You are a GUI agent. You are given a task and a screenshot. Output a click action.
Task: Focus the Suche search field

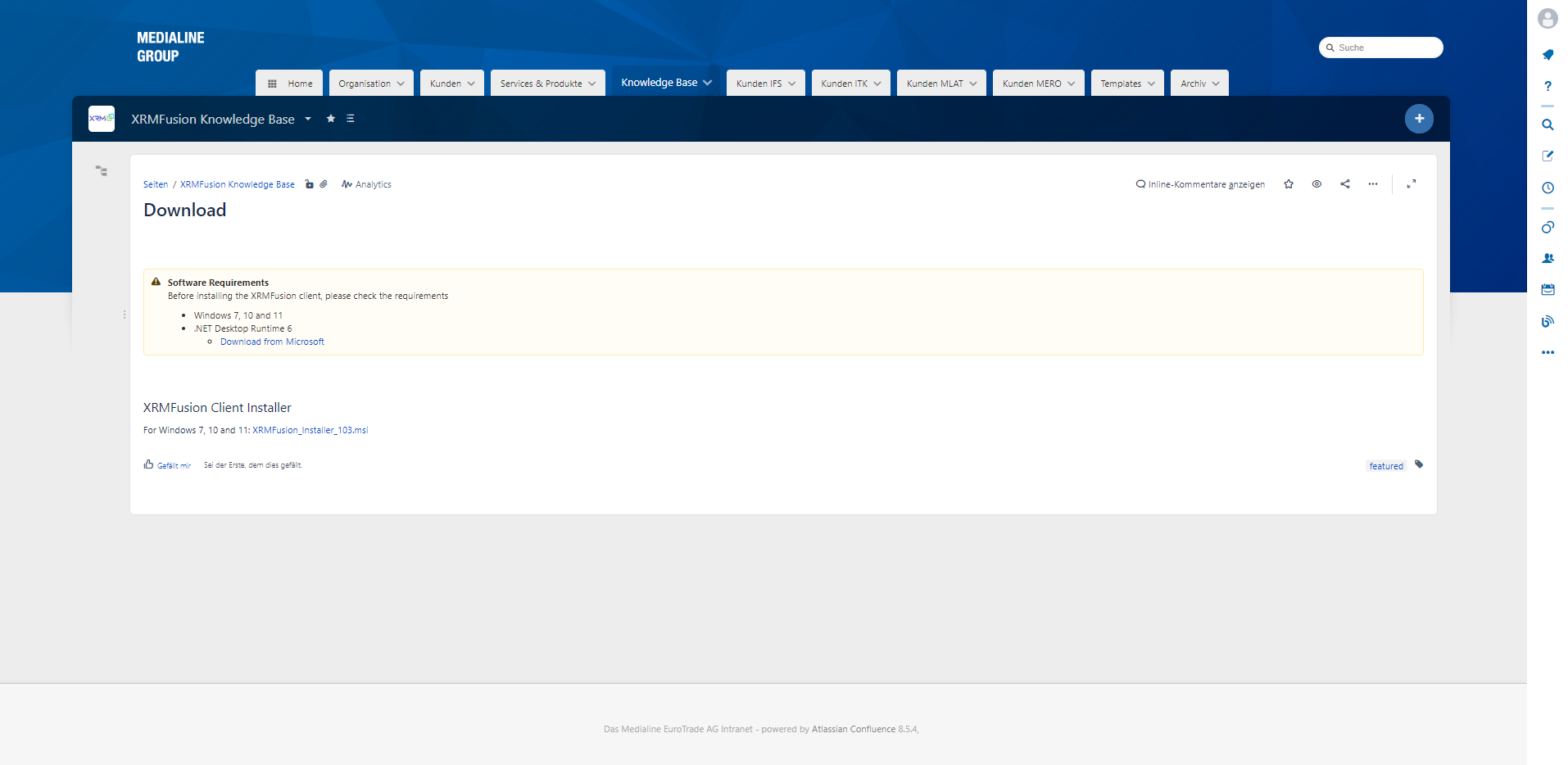tap(1381, 48)
